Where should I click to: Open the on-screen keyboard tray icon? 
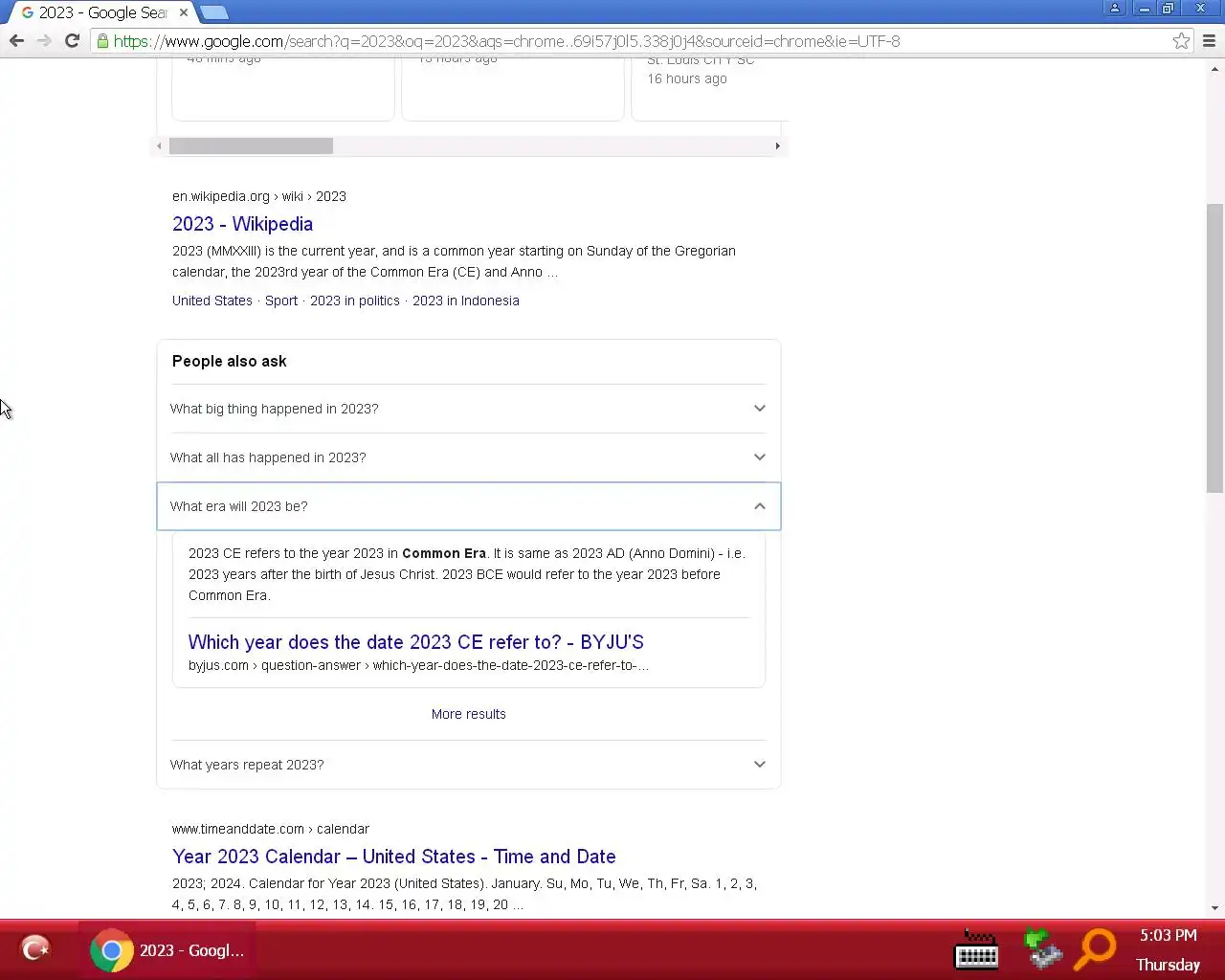click(x=977, y=950)
